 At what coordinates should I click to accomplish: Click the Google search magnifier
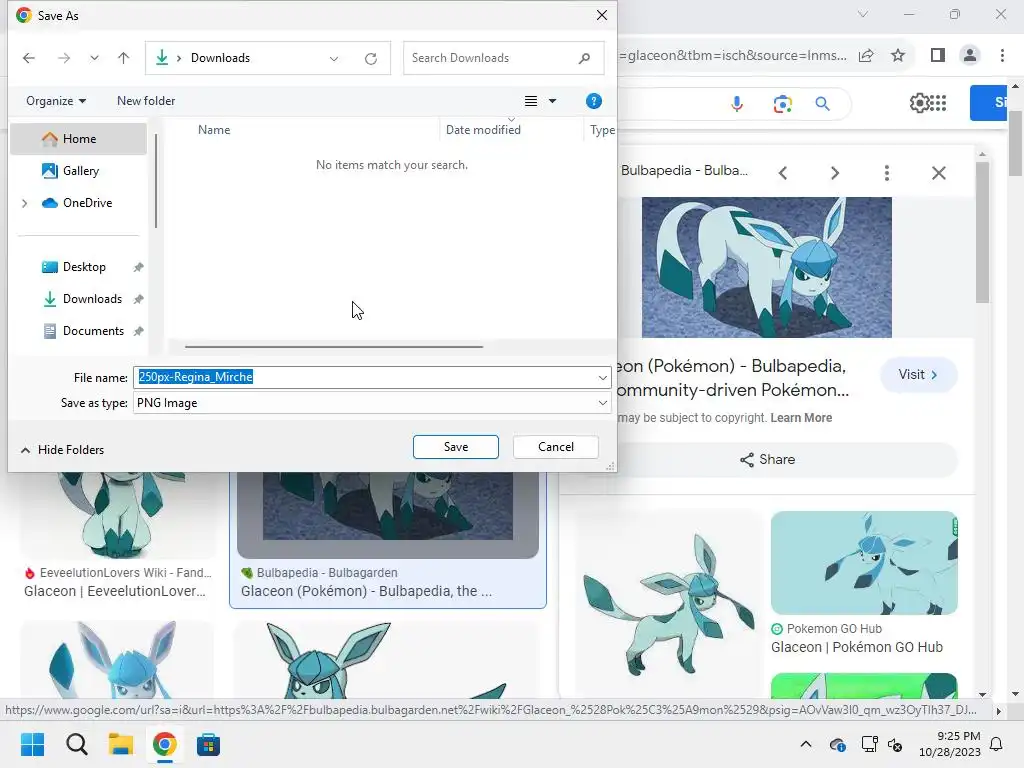(823, 104)
